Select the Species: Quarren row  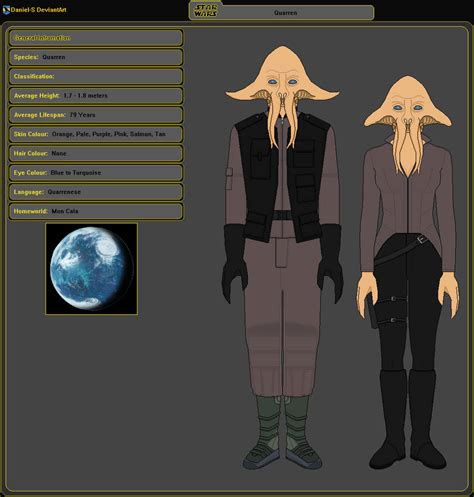click(x=96, y=57)
